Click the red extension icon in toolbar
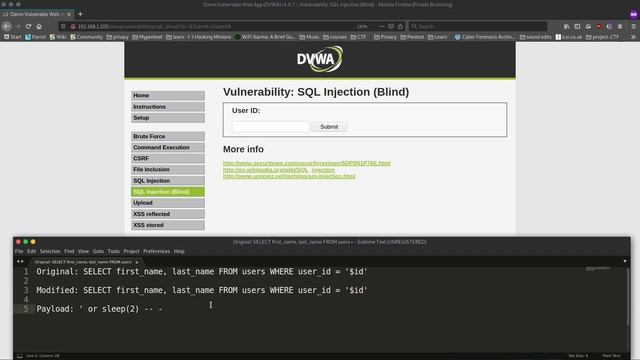The image size is (640, 360). pyautogui.click(x=599, y=26)
